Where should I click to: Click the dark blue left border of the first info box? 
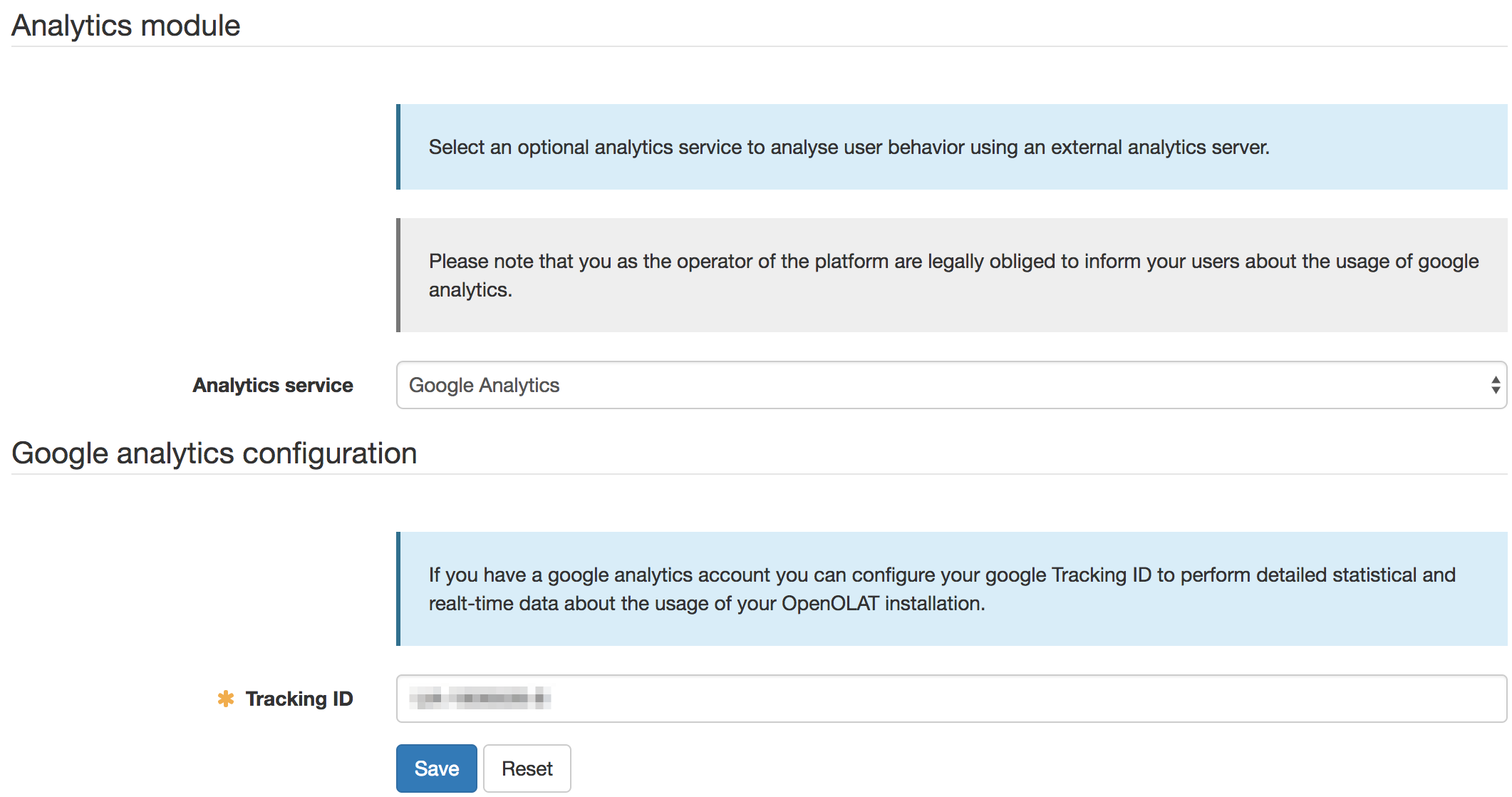click(x=398, y=147)
